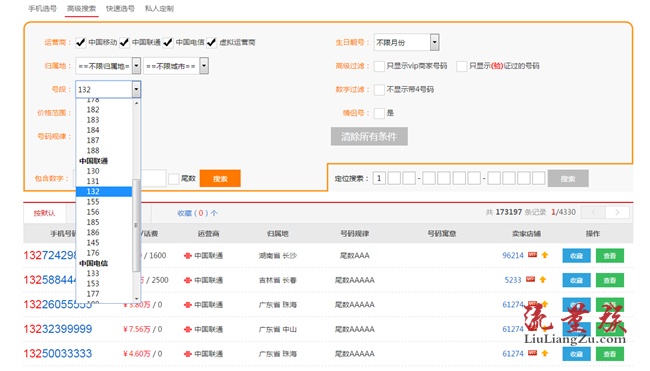The image size is (650, 371).
Task: Uncheck 中国电信 operator checkbox
Action: click(x=167, y=42)
